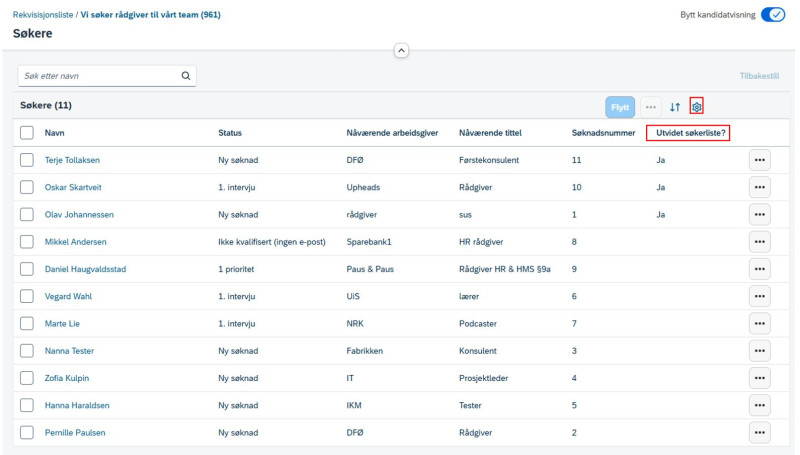
Task: Select the checkbox for Marte Lie
Action: 27,323
